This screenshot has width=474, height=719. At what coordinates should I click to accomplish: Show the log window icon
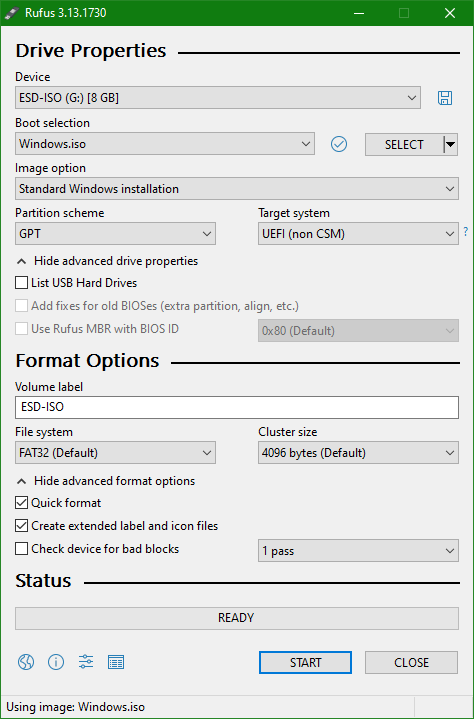(116, 662)
